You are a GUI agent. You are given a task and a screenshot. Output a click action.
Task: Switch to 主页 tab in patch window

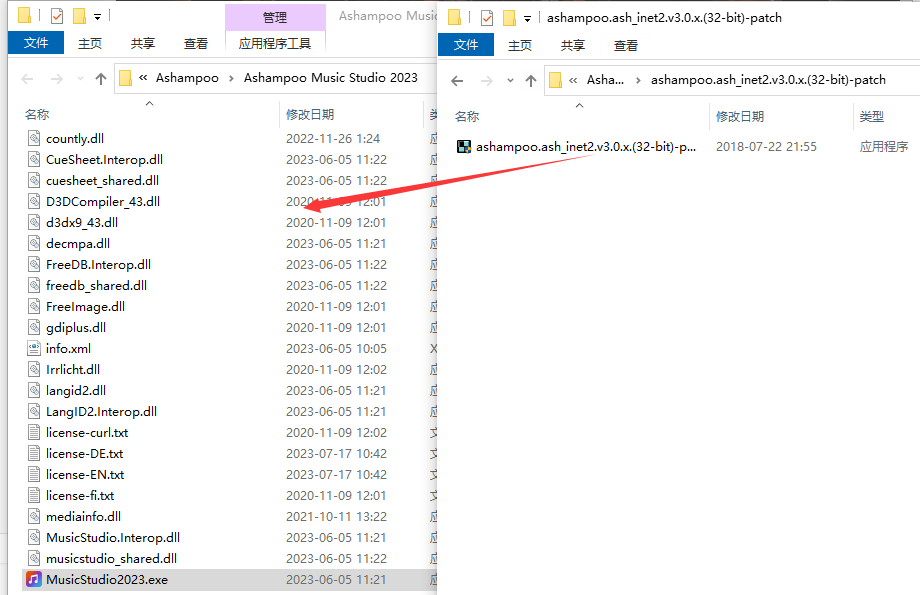coord(520,45)
